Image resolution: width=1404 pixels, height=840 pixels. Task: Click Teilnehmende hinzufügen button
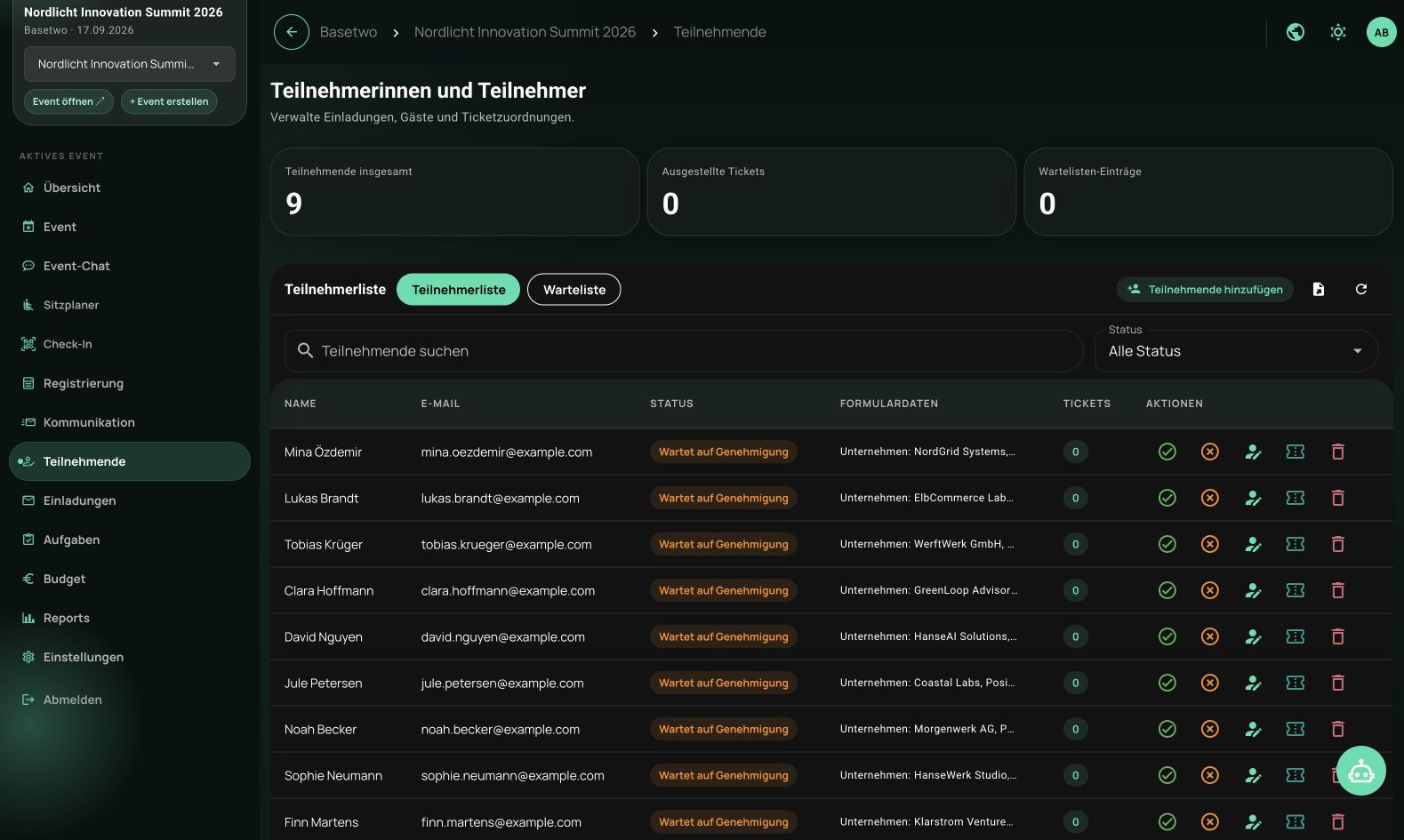tap(1205, 289)
